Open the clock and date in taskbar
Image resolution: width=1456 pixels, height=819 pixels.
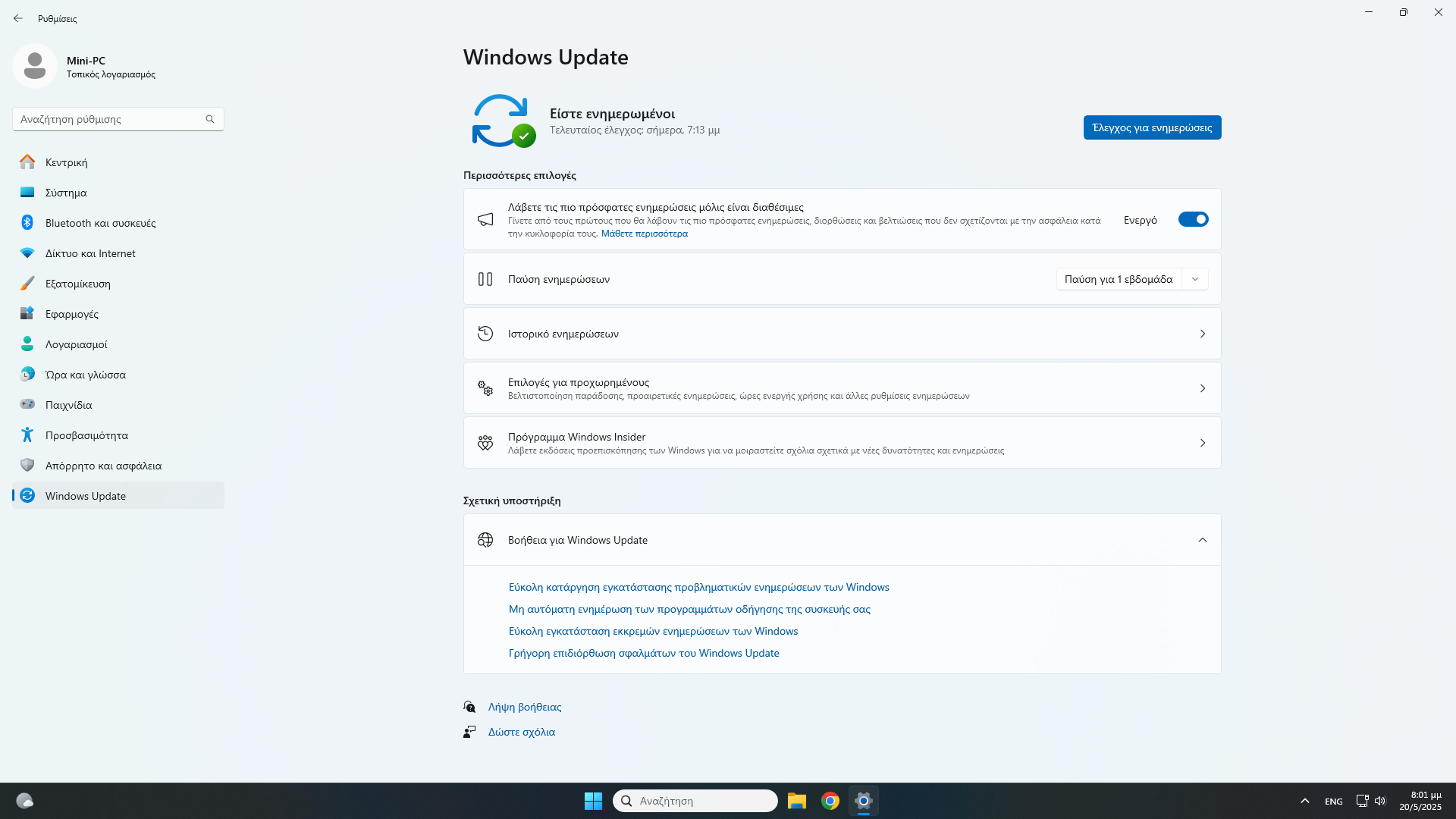click(x=1420, y=801)
